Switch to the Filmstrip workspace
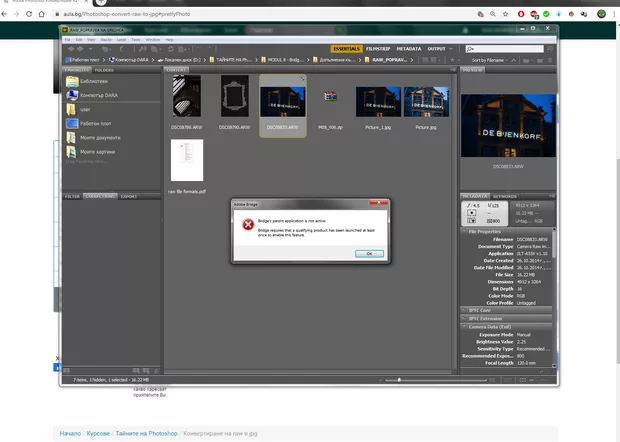Image resolution: width=620 pixels, height=442 pixels. tap(379, 48)
